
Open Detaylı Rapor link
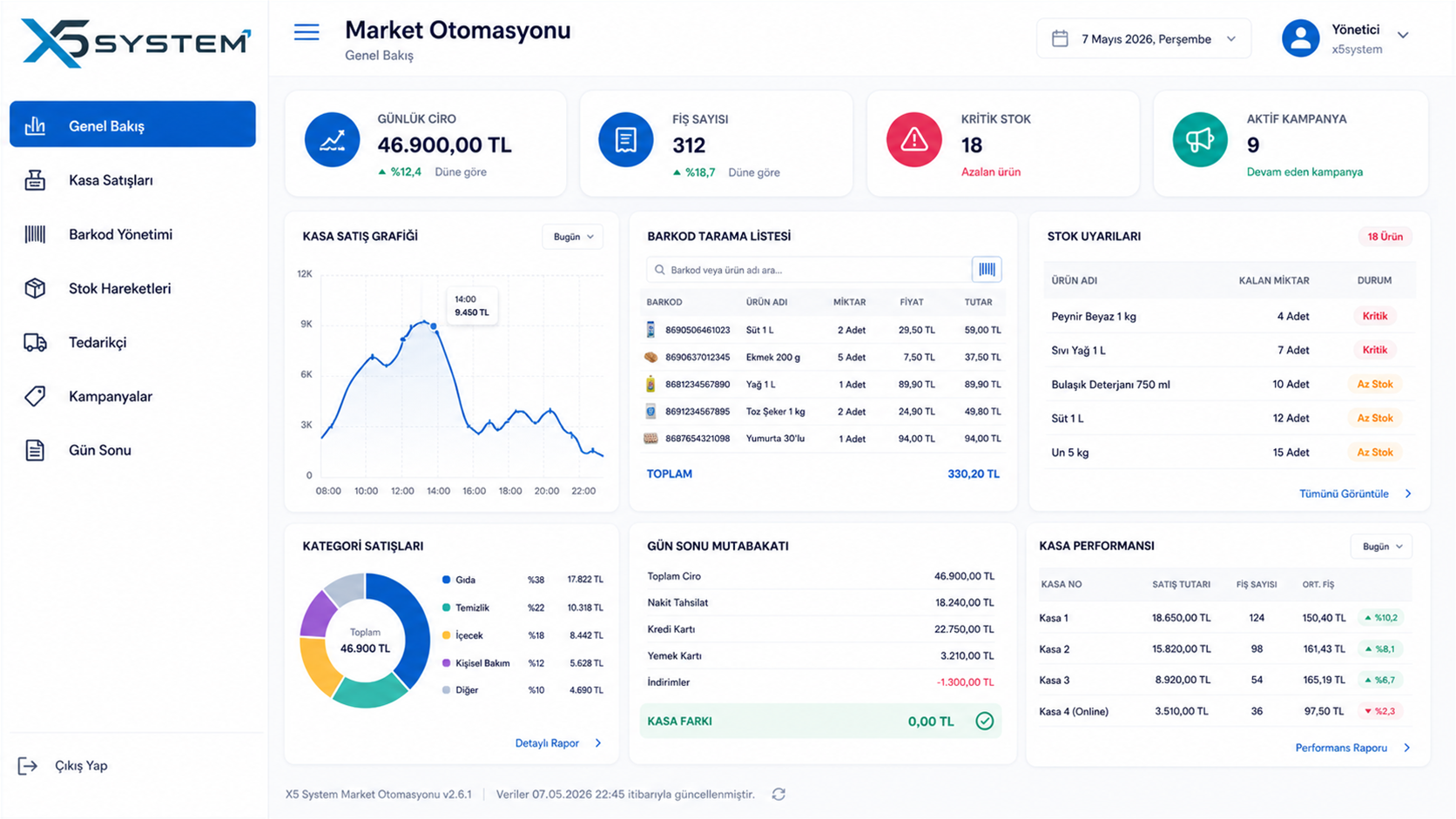point(558,743)
